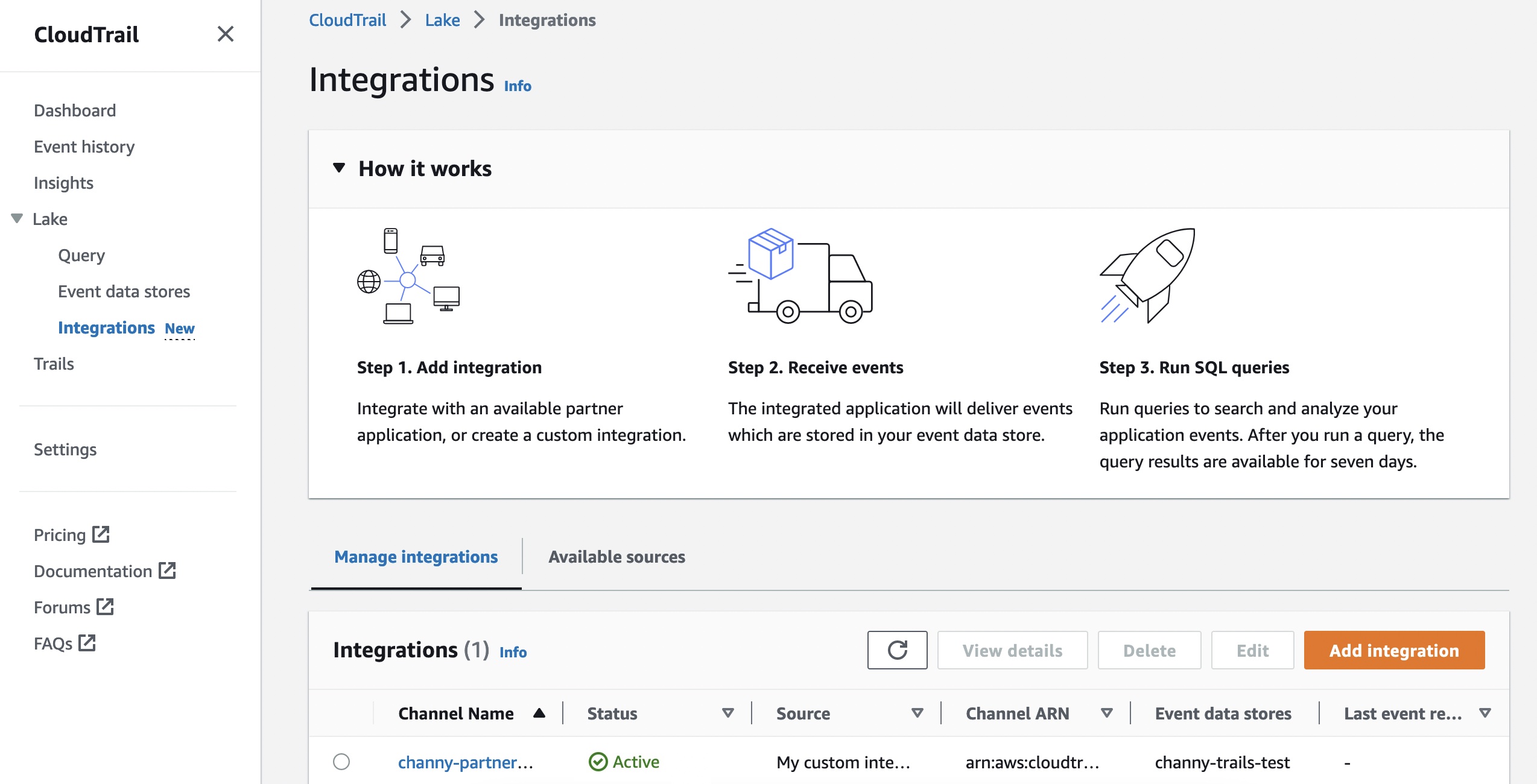Image resolution: width=1537 pixels, height=784 pixels.
Task: Click the external link icon next to Documentation
Action: point(168,570)
